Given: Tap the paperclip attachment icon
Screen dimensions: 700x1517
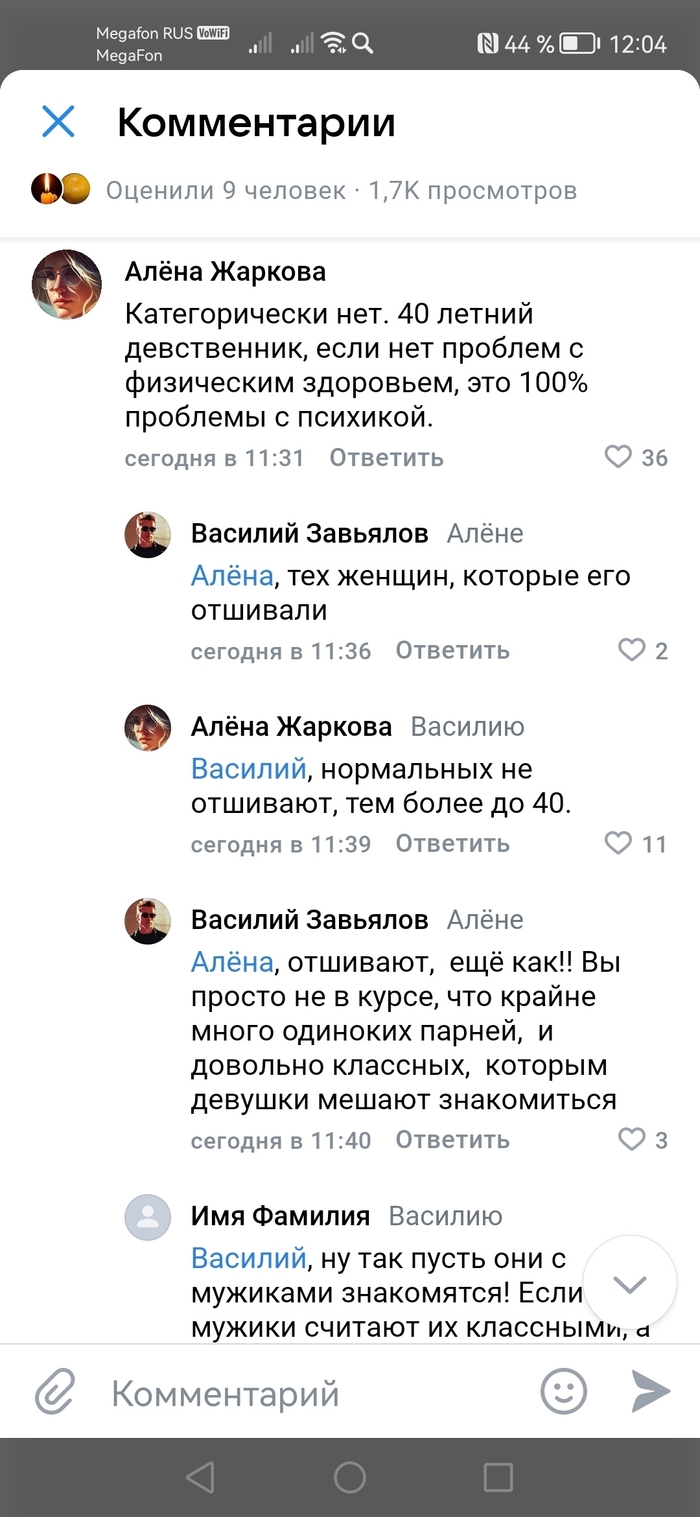Looking at the screenshot, I should pos(56,1392).
